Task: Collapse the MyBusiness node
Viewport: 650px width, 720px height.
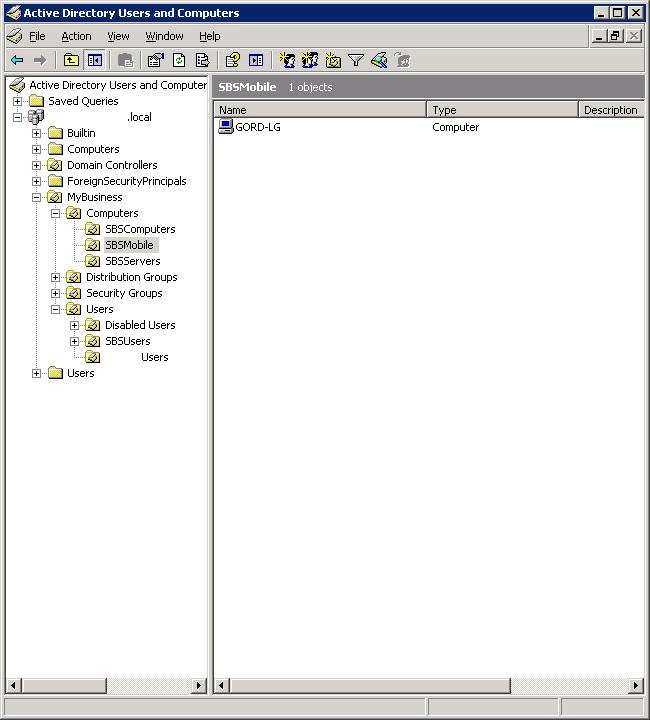Action: tap(36, 197)
